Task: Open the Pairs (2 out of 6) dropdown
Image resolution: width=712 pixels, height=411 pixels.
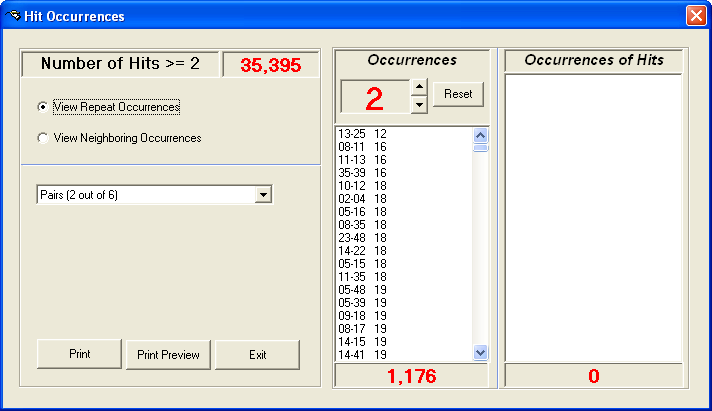Action: pos(263,194)
